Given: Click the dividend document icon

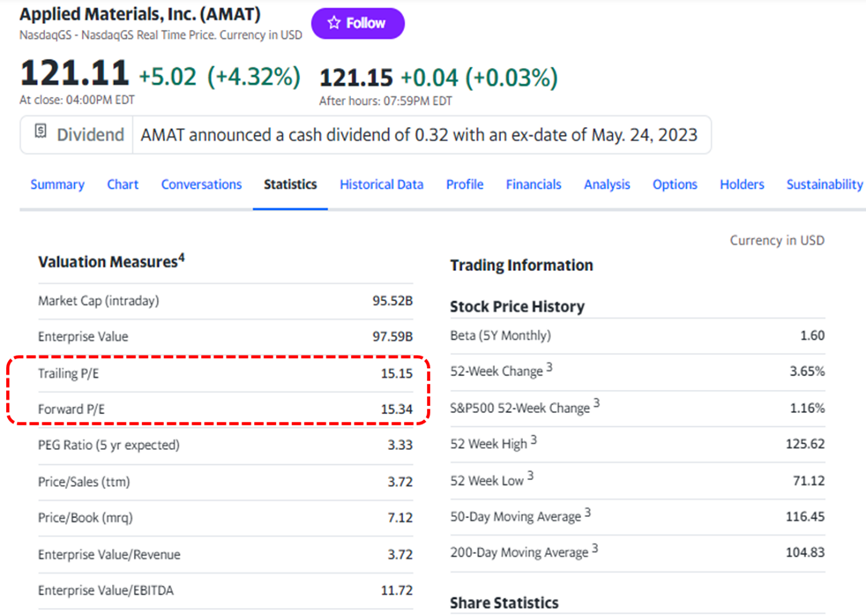Looking at the screenshot, I should click(x=41, y=131).
